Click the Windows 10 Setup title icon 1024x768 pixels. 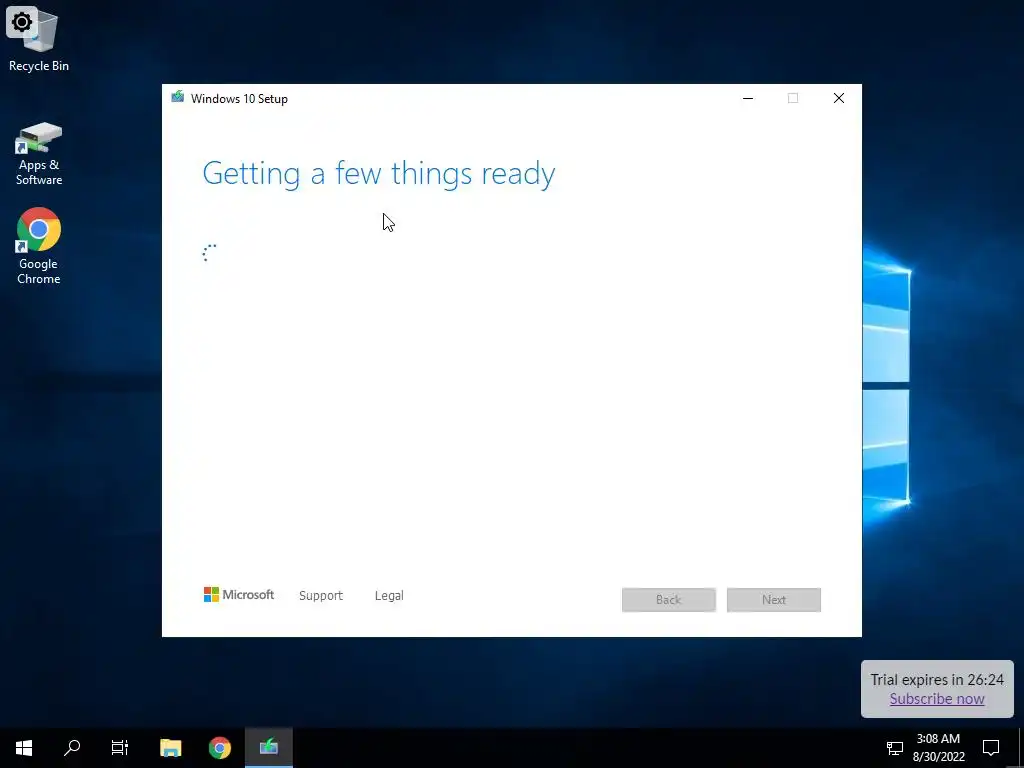(178, 98)
